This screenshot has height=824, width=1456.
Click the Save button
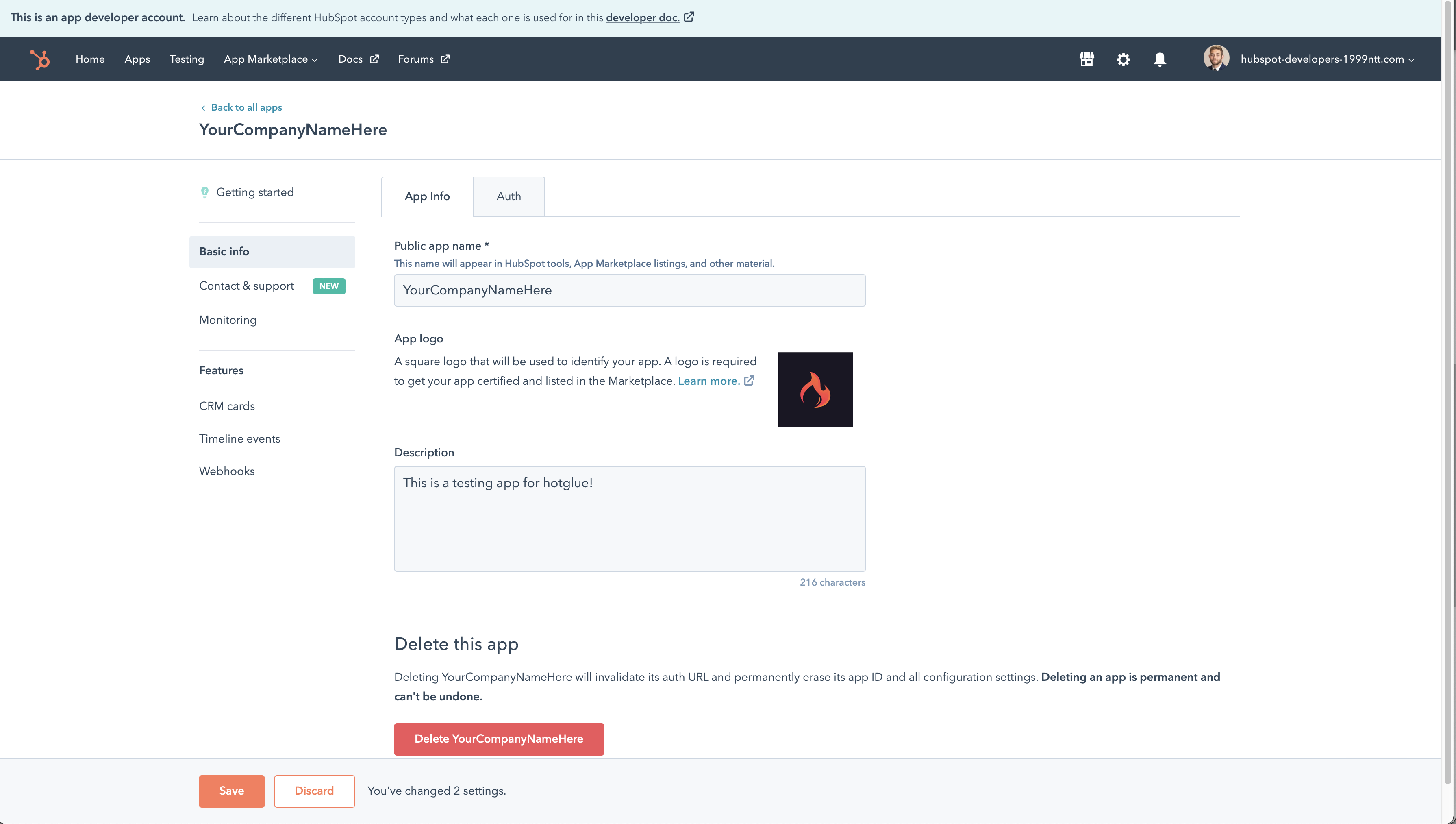point(231,791)
